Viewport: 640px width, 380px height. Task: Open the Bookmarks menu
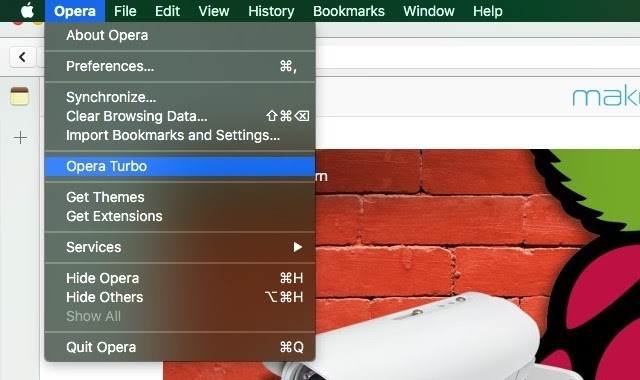349,11
